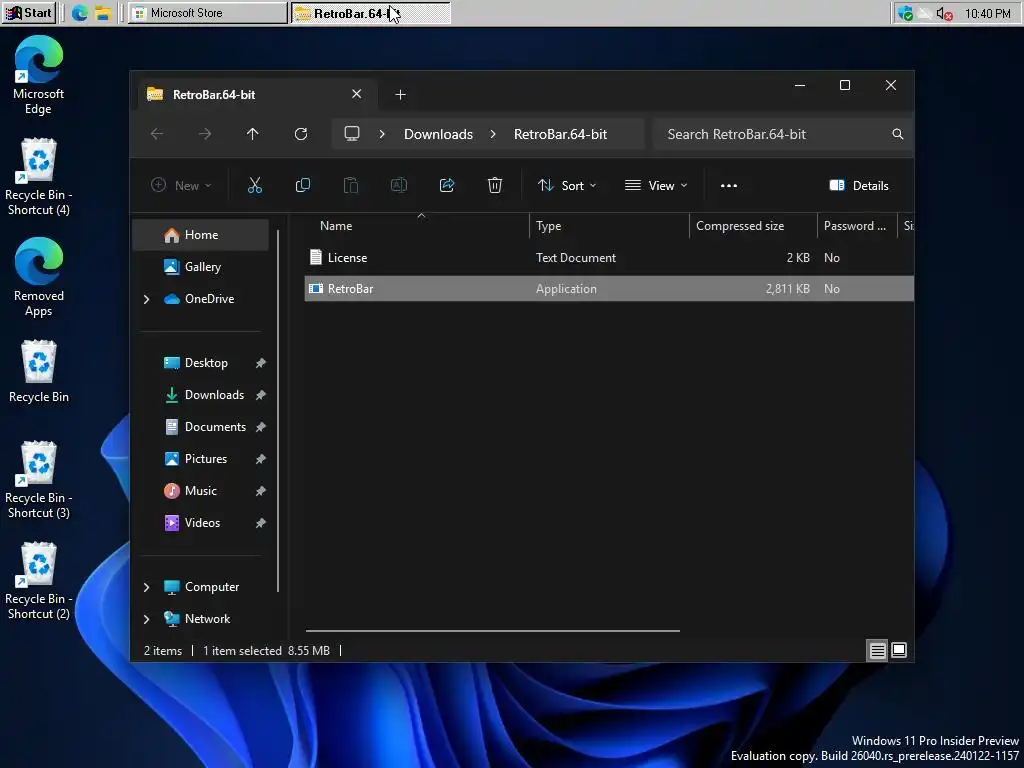The image size is (1024, 768).
Task: Sort by Compressed size column header
Action: (x=753, y=226)
